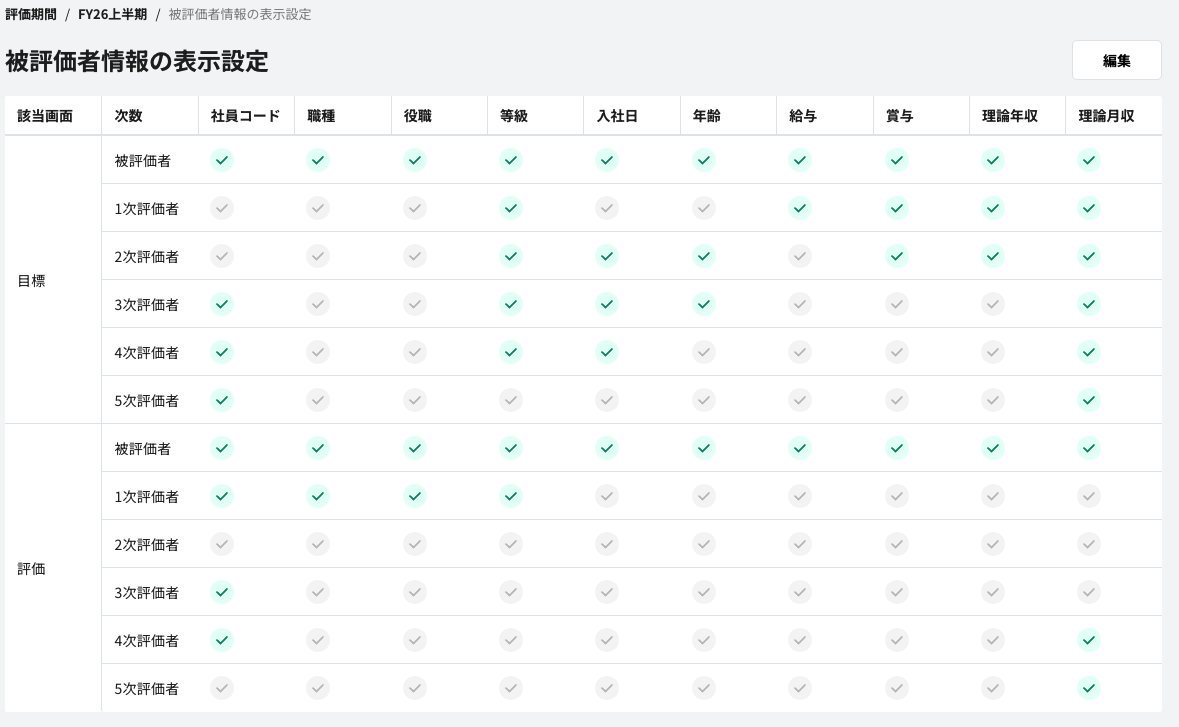Click 理論月収 check icon for 目標 5次評価者
Screen dimensions: 1179x727
(1089, 400)
